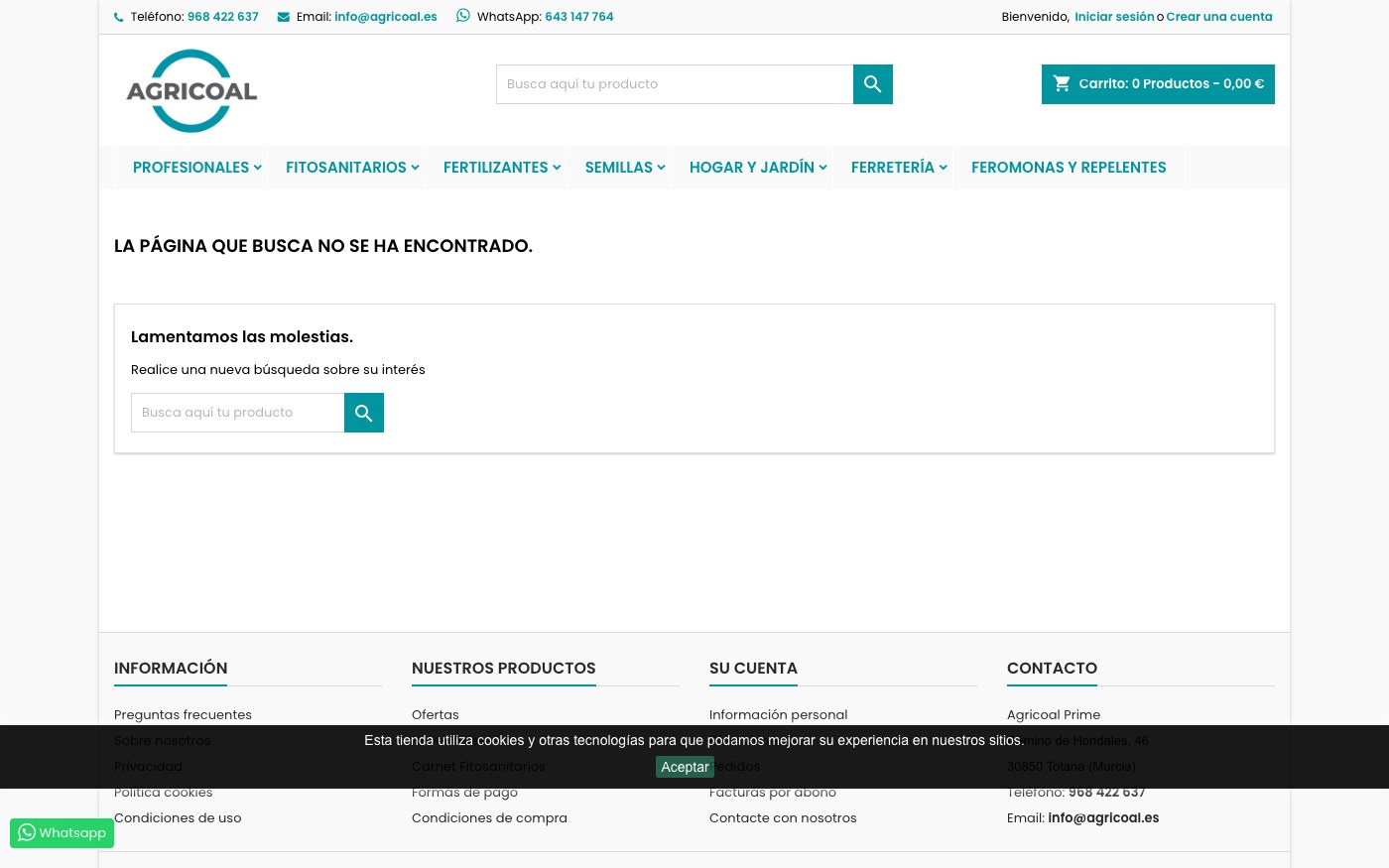Open the FITOSANITARIOS category
The width and height of the screenshot is (1389, 868).
346,168
